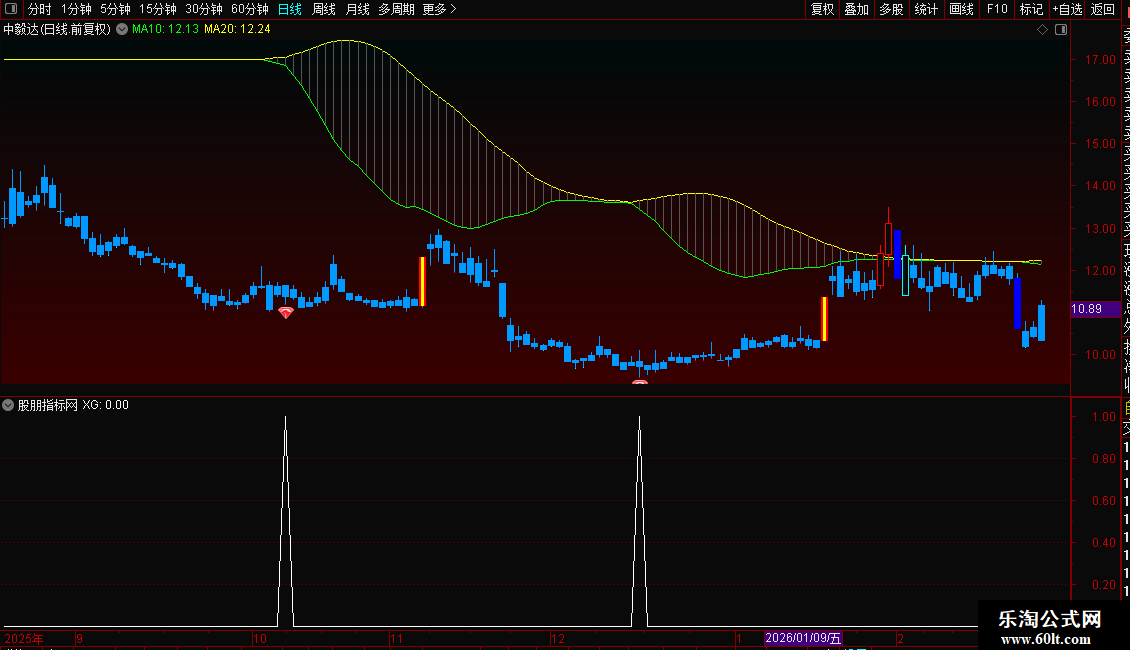Click the red signal marker below December lows

pos(640,381)
